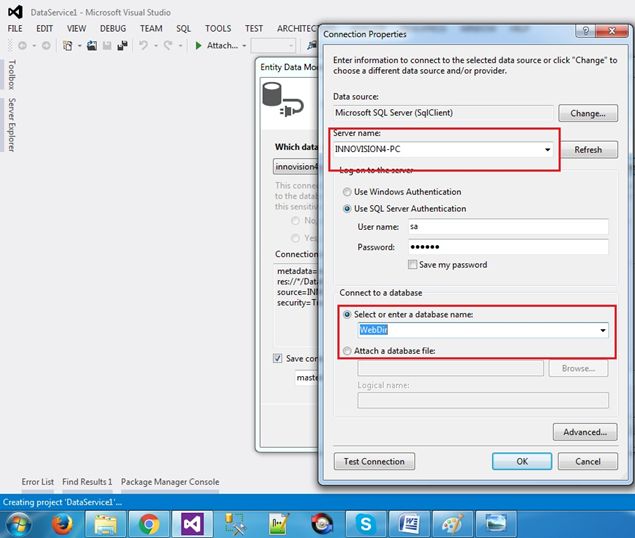
Task: Choose Select or enter a database name option
Action: pos(347,314)
